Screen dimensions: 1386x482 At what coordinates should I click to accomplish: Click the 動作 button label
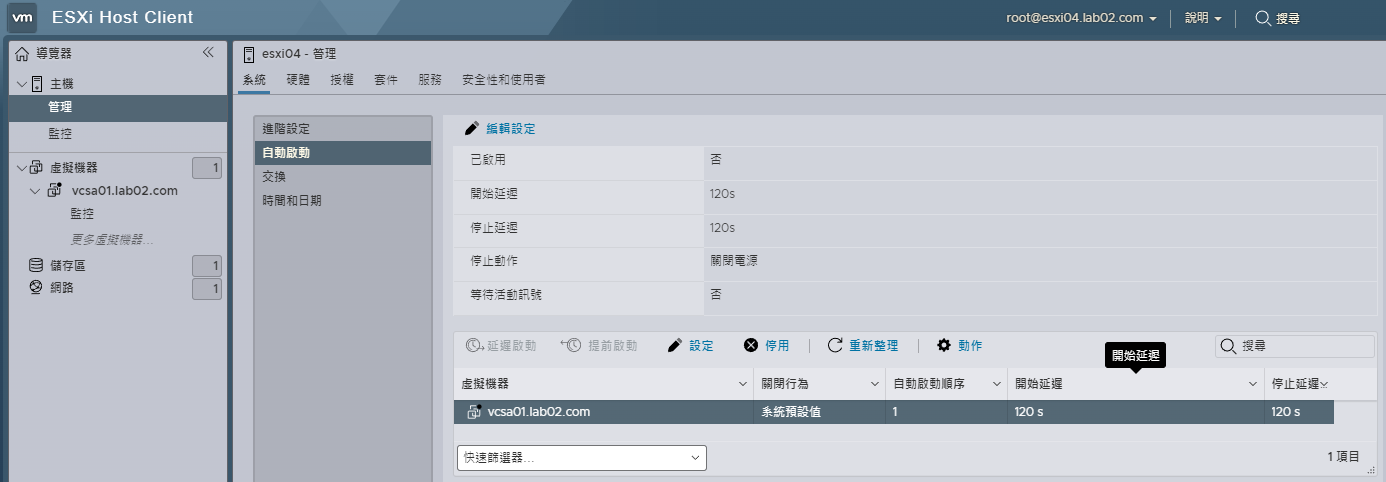click(x=970, y=345)
